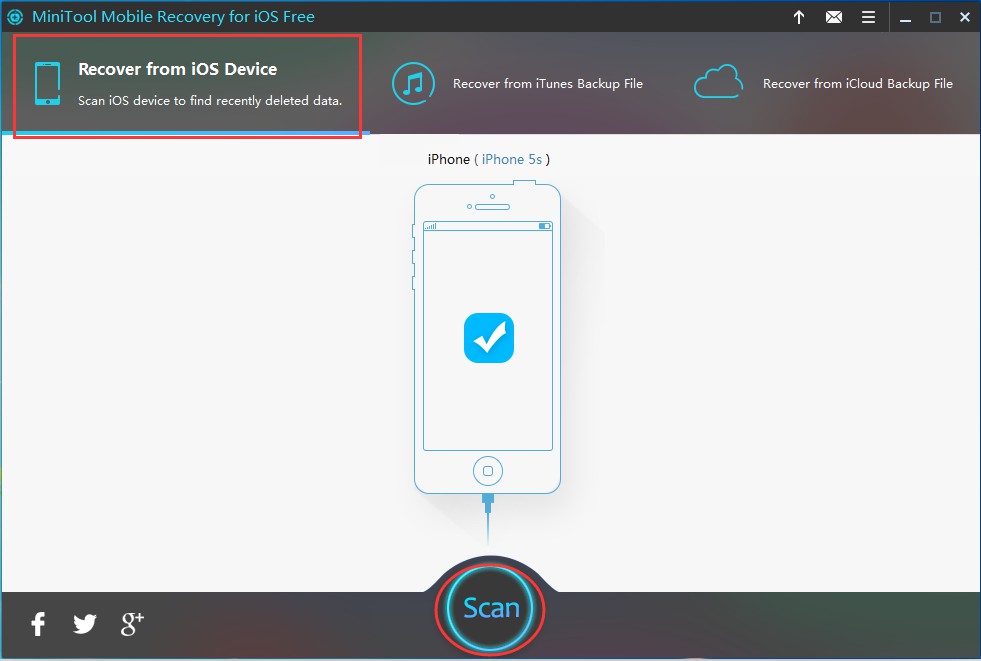This screenshot has height=661, width=981.
Task: Select the Recover from iOS Device tab
Action: (187, 85)
